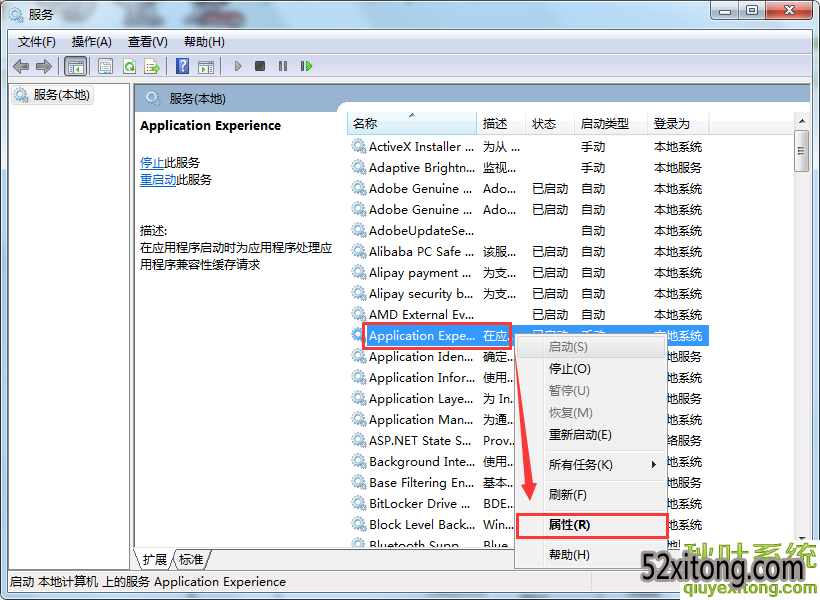Select the Adaptive Brightness service gear icon
The height and width of the screenshot is (600, 820).
(359, 167)
